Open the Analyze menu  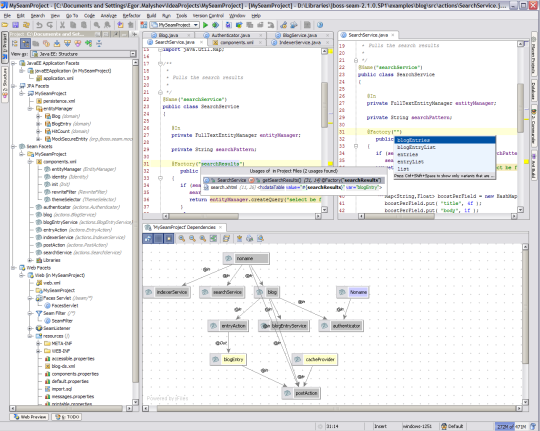click(x=108, y=16)
